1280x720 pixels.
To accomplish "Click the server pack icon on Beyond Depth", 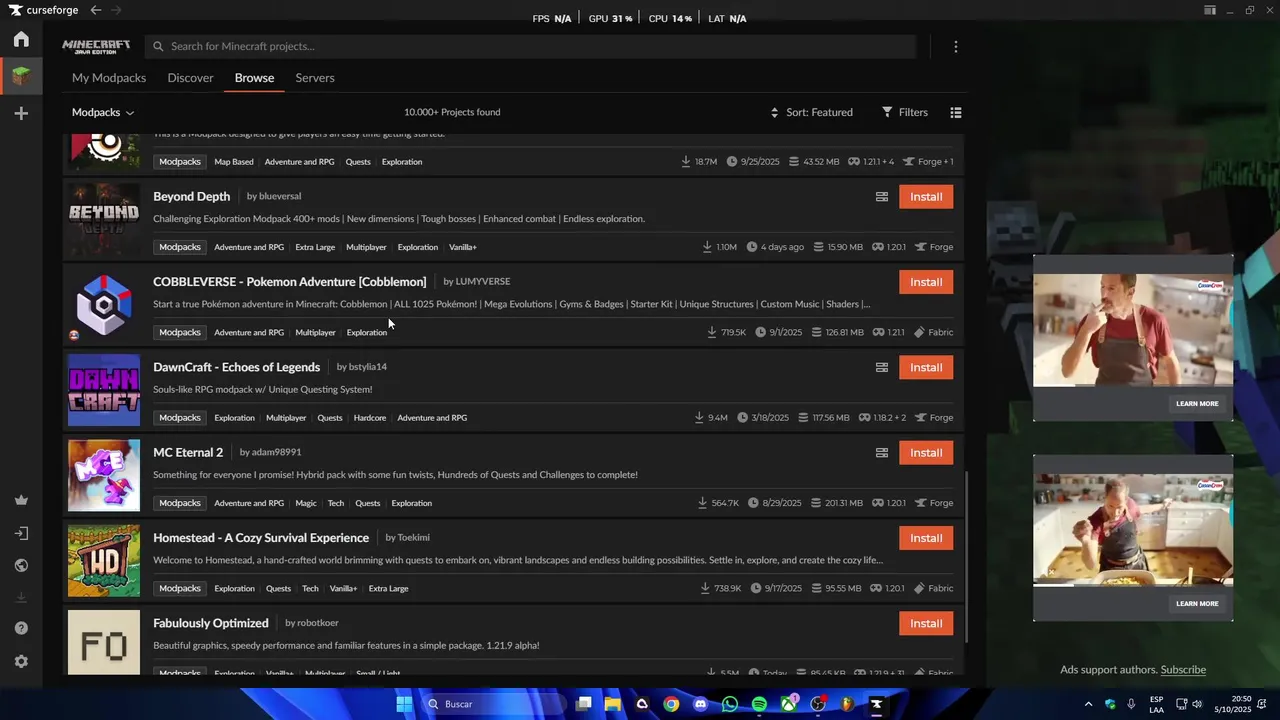I will (882, 197).
